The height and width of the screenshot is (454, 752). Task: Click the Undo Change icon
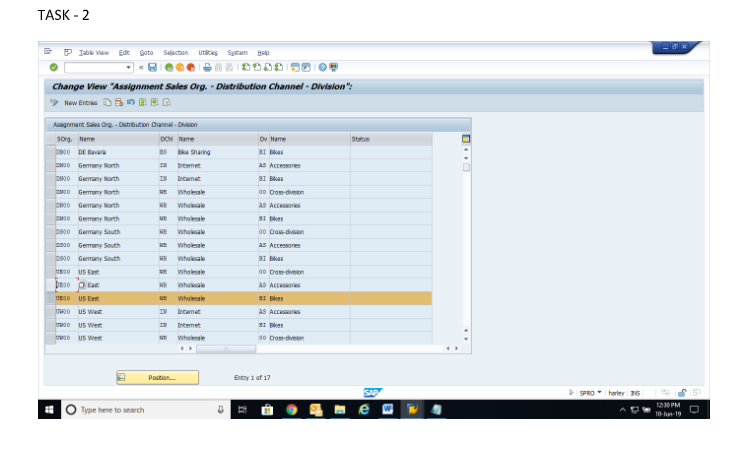(x=130, y=103)
